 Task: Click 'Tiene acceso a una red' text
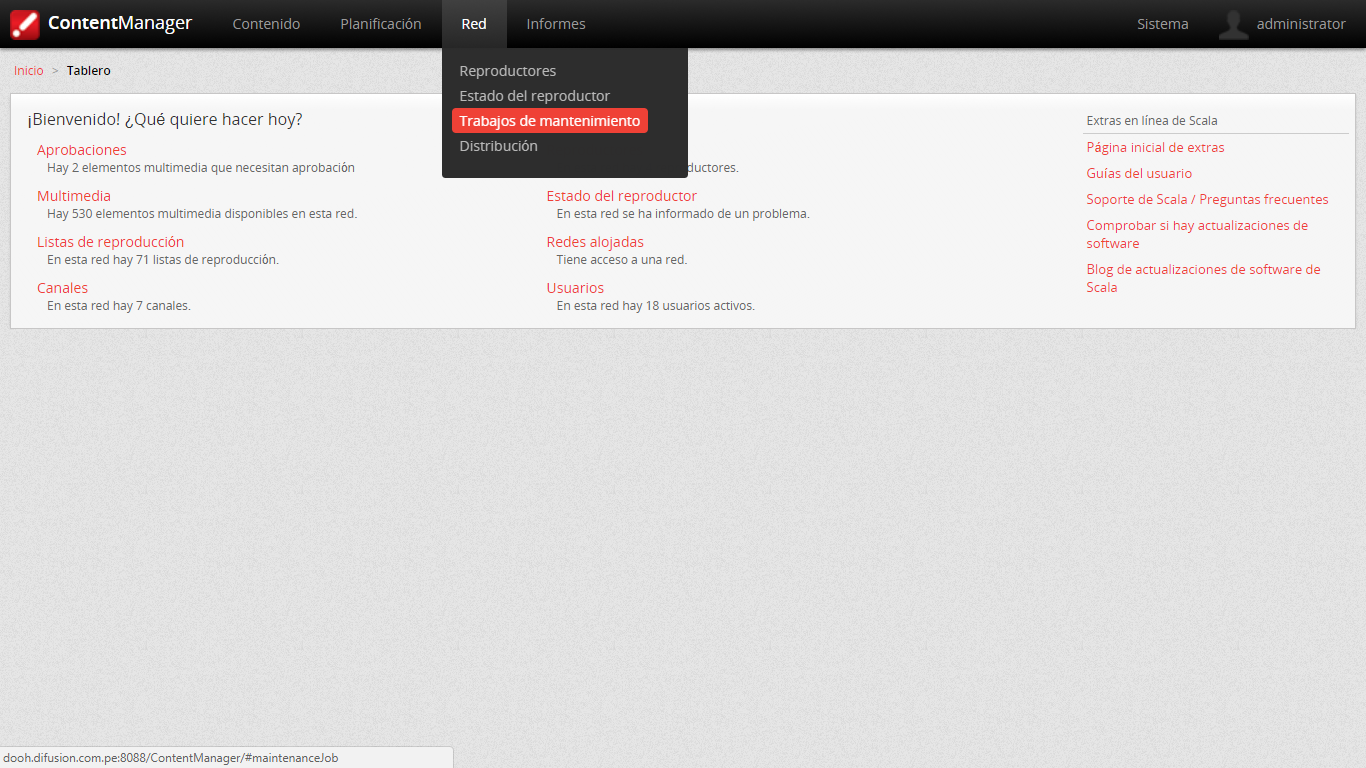tap(622, 260)
